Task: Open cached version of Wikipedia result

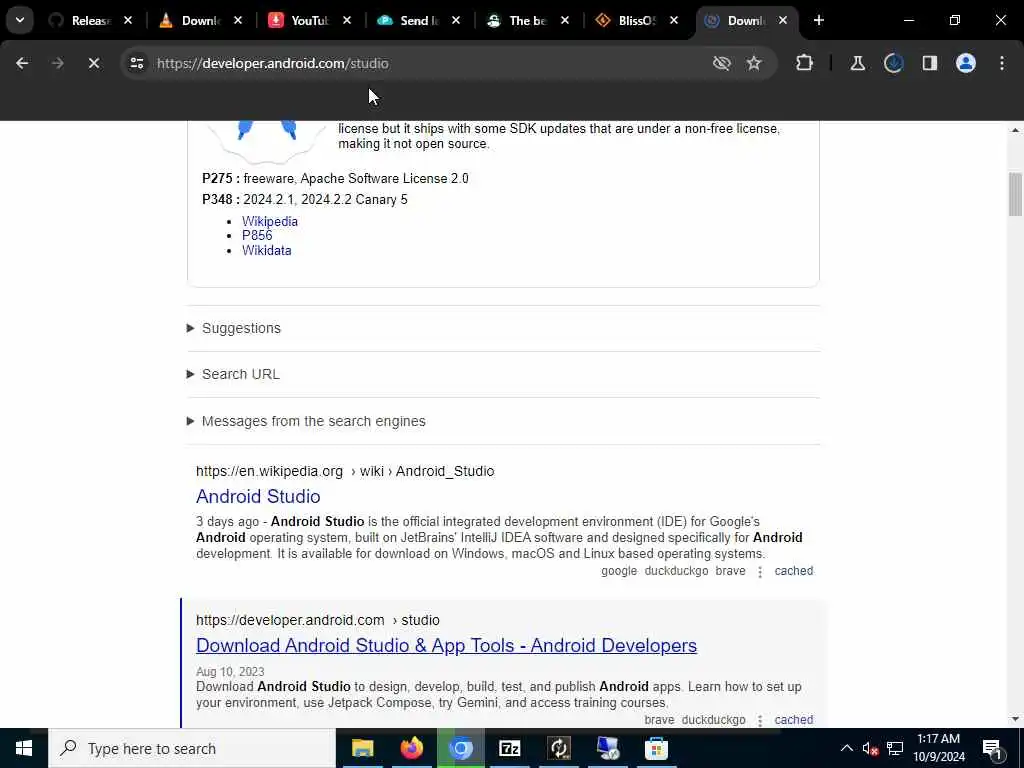Action: 793,571
